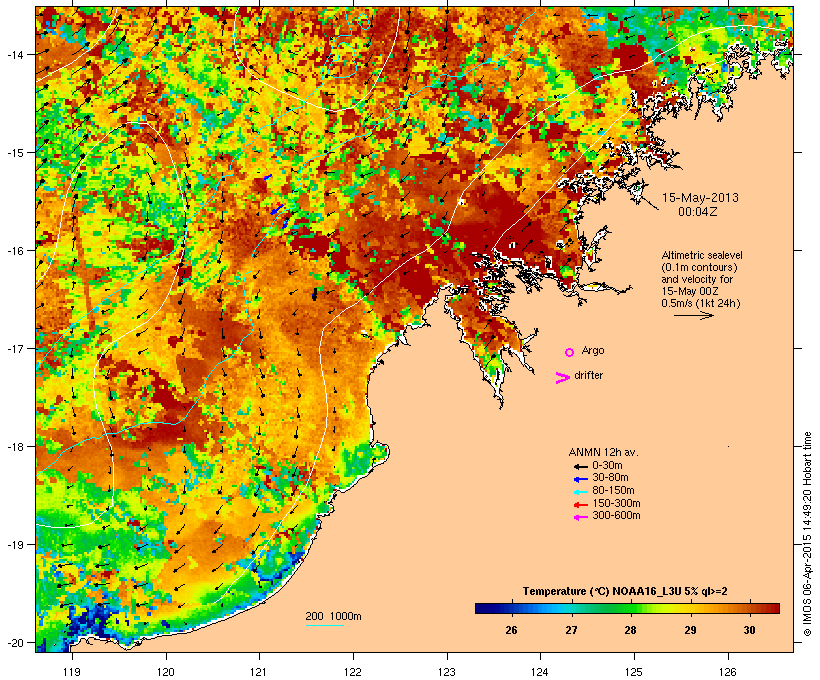Image resolution: width=820 pixels, height=680 pixels.
Task: Click the time text 00:04Z
Action: tap(698, 212)
